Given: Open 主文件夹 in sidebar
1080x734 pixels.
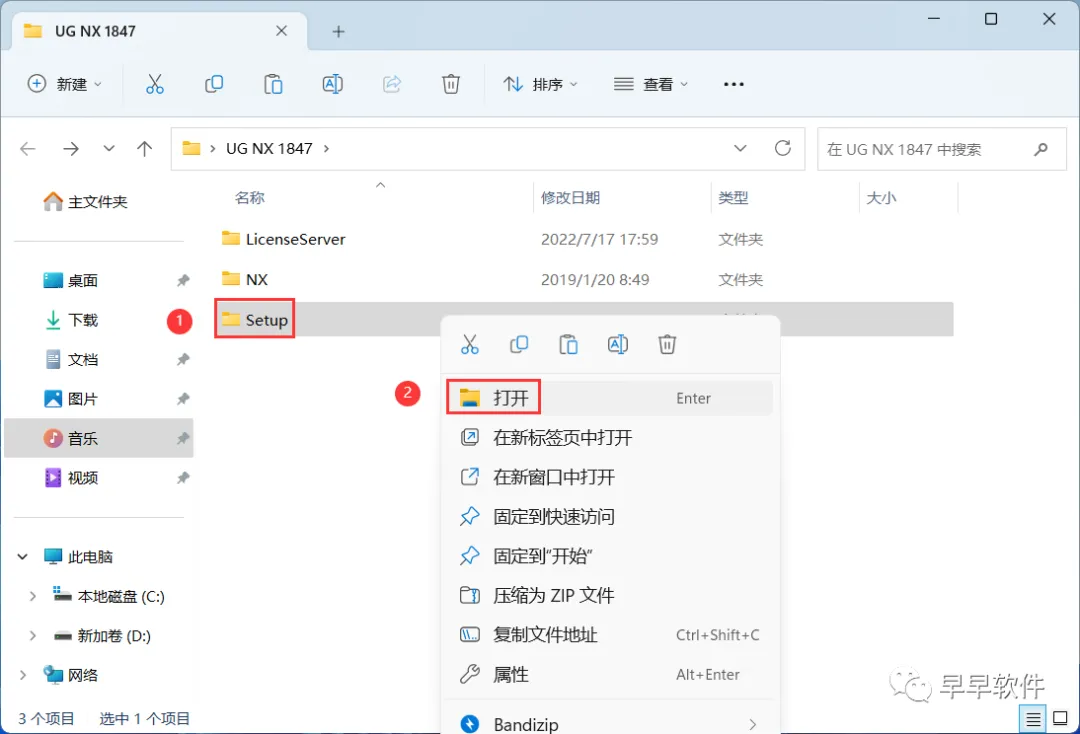Looking at the screenshot, I should 86,202.
